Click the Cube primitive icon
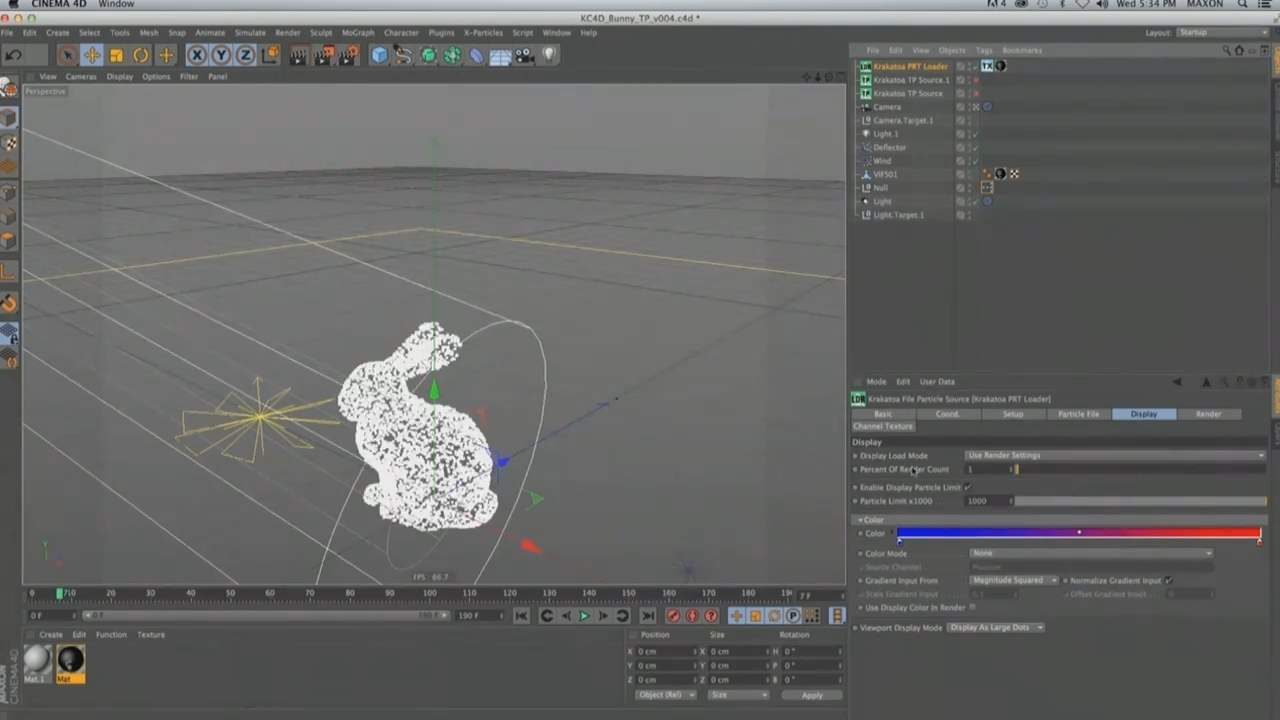The height and width of the screenshot is (720, 1280). tap(379, 56)
